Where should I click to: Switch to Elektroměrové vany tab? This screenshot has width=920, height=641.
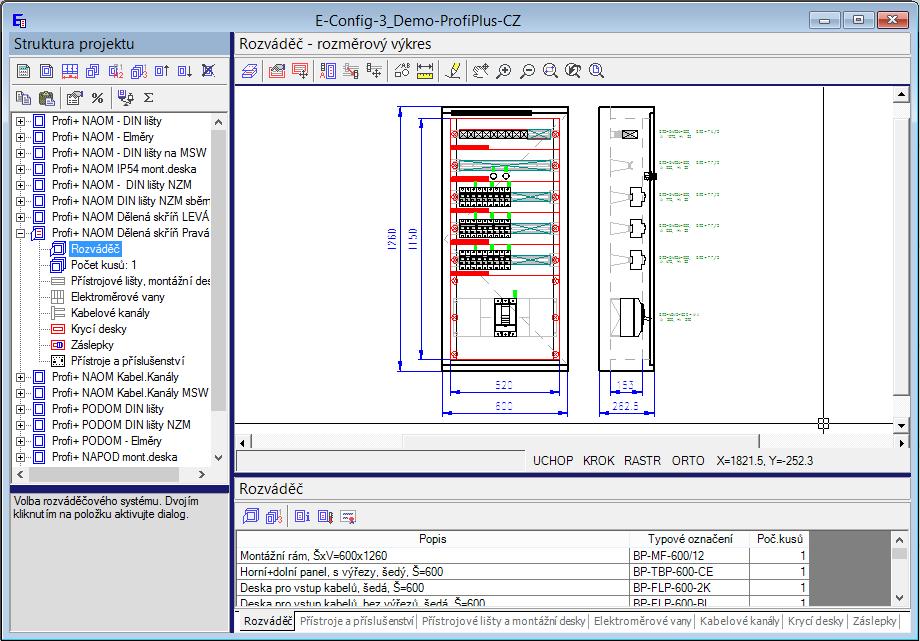click(642, 621)
